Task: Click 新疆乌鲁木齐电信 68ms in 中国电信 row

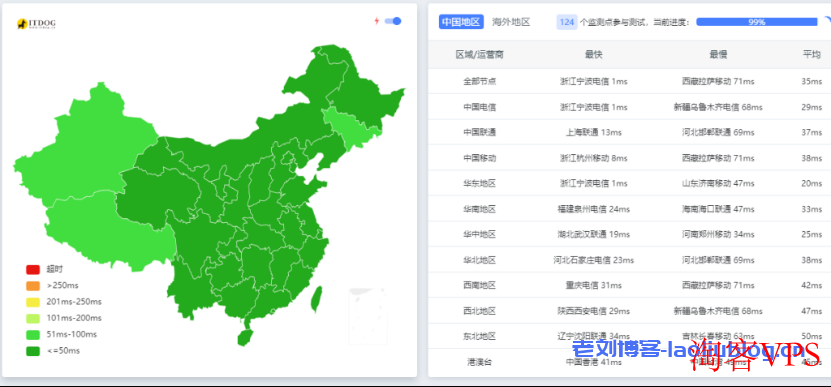Action: click(718, 107)
